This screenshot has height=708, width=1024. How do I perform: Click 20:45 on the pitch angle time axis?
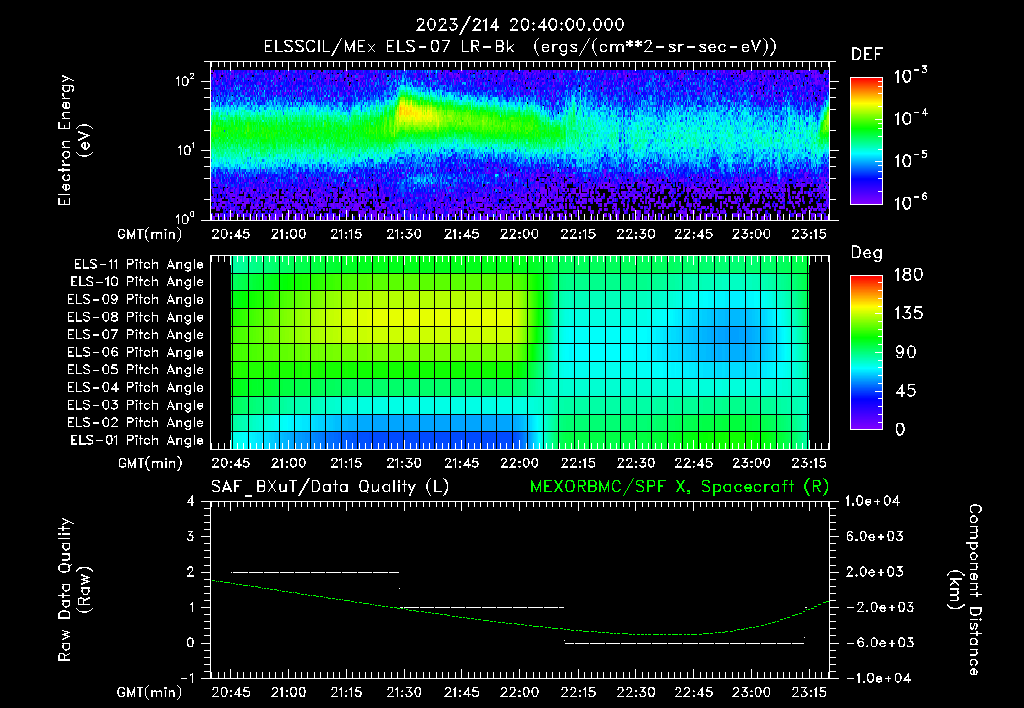pyautogui.click(x=231, y=463)
